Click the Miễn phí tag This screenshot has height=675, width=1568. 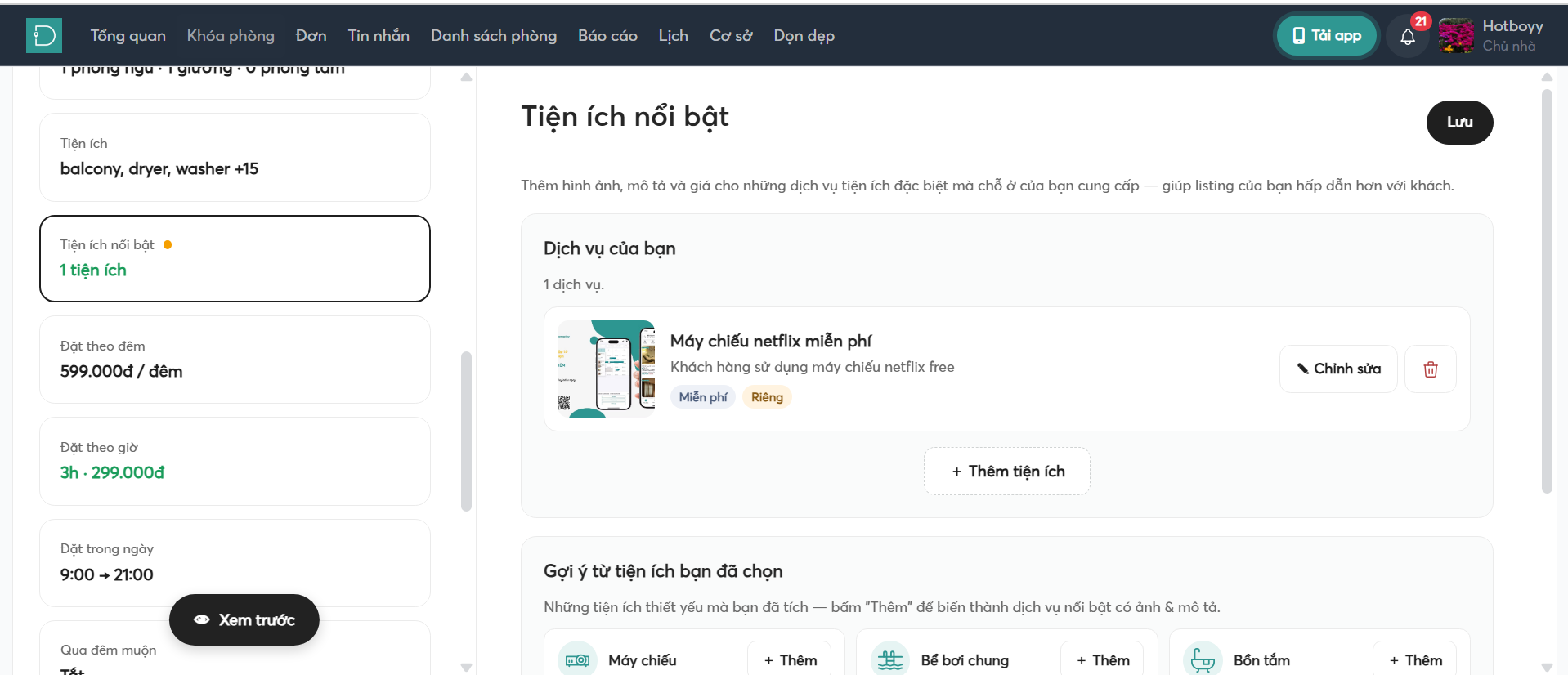703,397
